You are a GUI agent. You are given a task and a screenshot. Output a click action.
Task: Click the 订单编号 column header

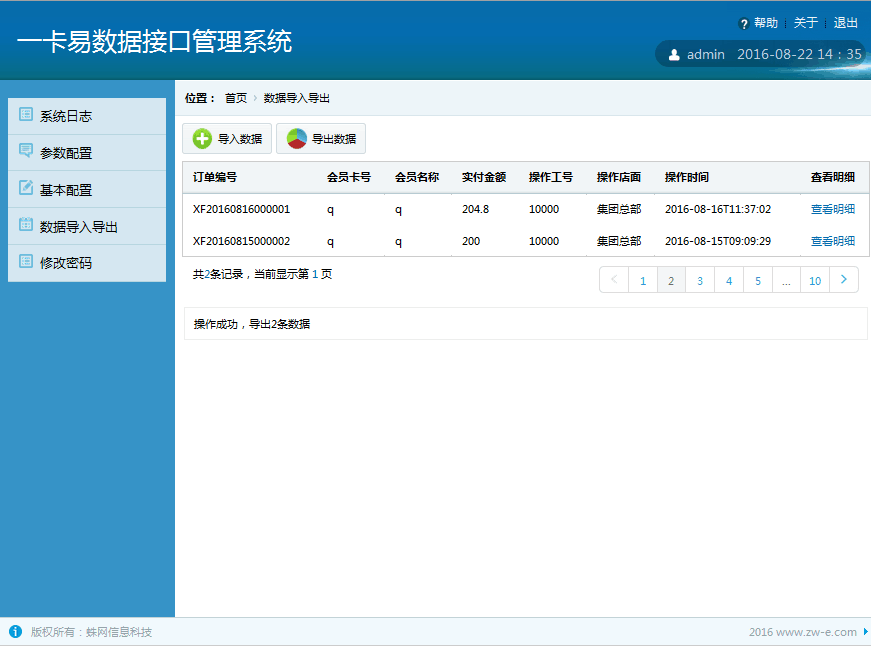click(216, 176)
